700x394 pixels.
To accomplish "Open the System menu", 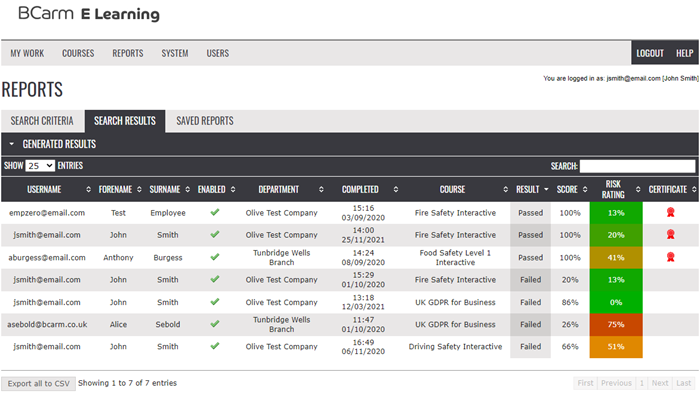I will pos(175,53).
